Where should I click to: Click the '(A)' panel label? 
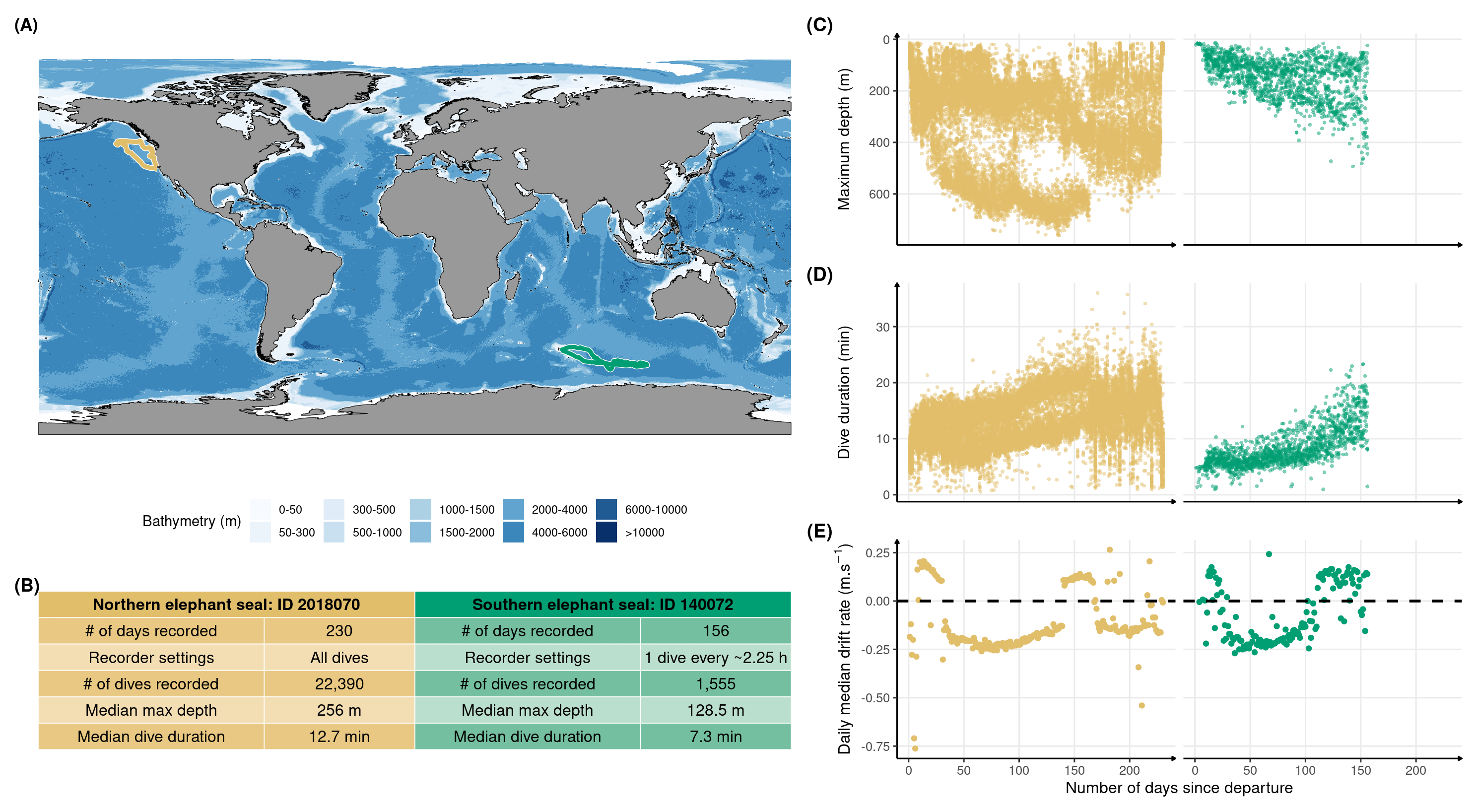point(26,25)
